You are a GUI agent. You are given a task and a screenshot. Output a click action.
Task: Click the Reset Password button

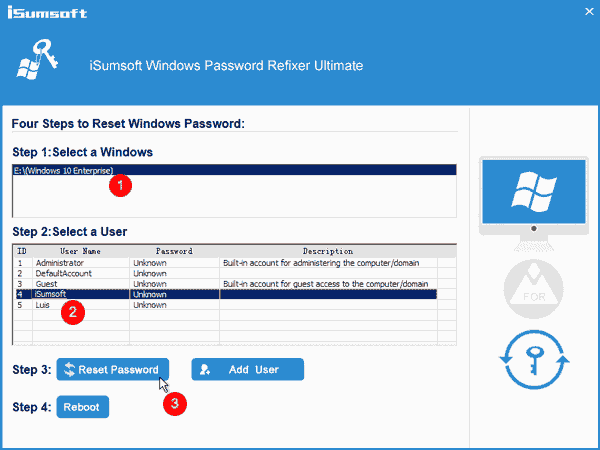point(112,369)
